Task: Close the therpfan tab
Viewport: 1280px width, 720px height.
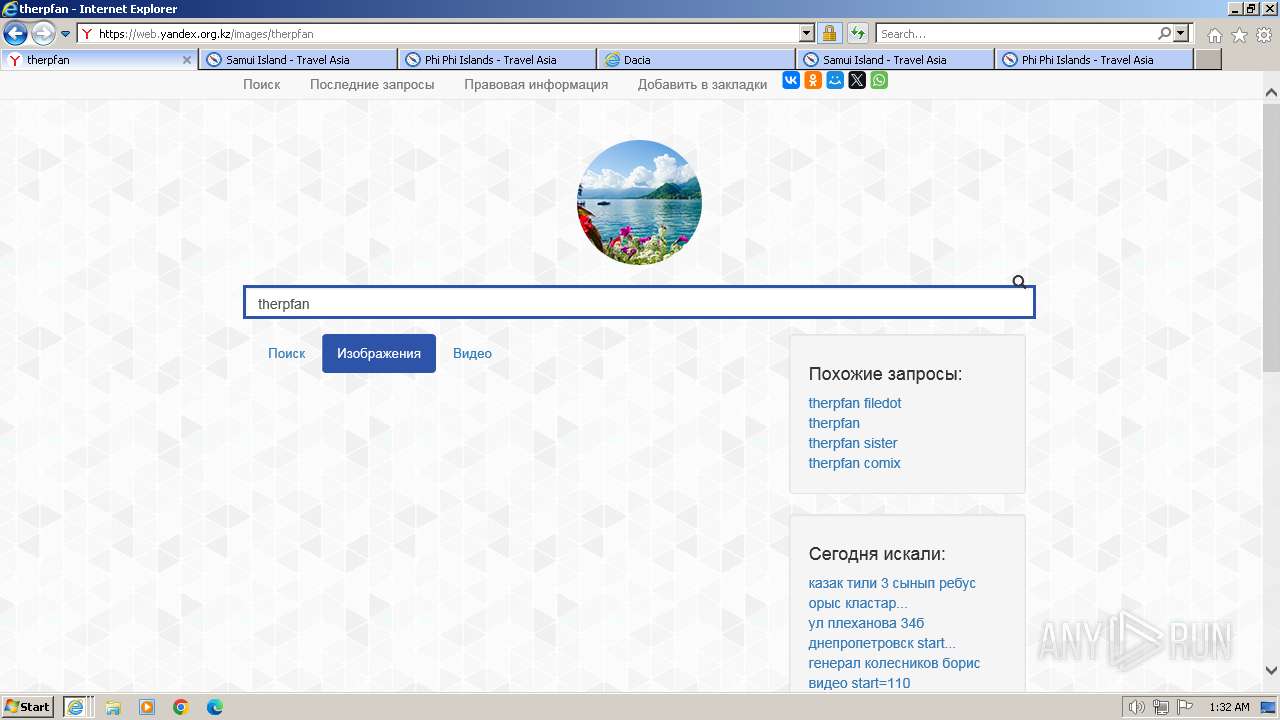Action: (x=186, y=60)
